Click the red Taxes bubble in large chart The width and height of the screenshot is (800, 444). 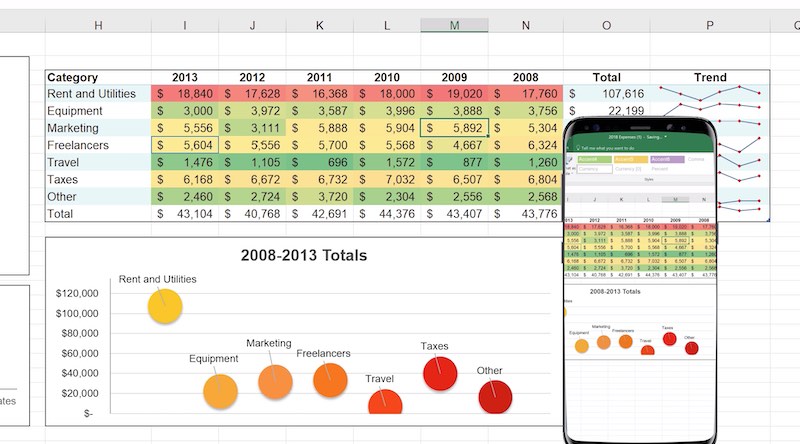coord(439,373)
